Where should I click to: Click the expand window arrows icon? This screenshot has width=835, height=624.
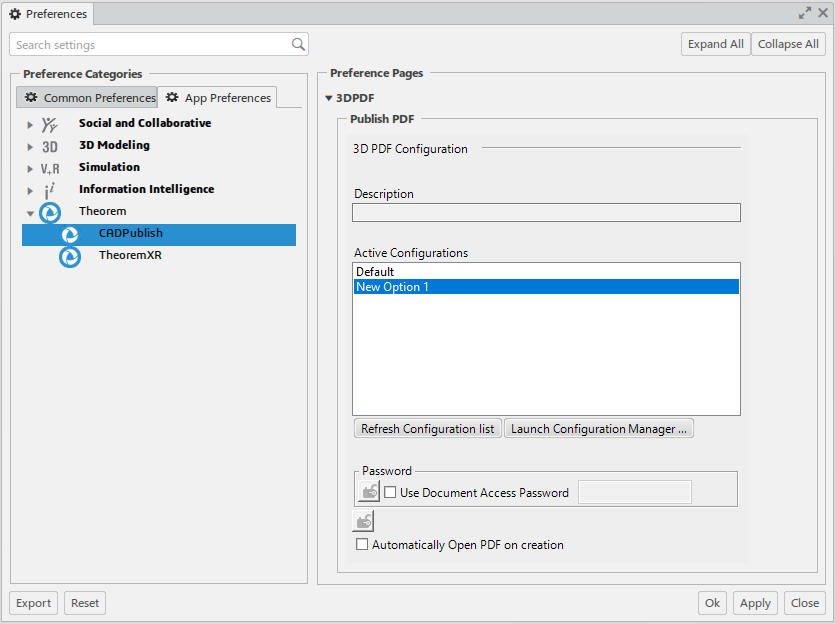[x=805, y=13]
